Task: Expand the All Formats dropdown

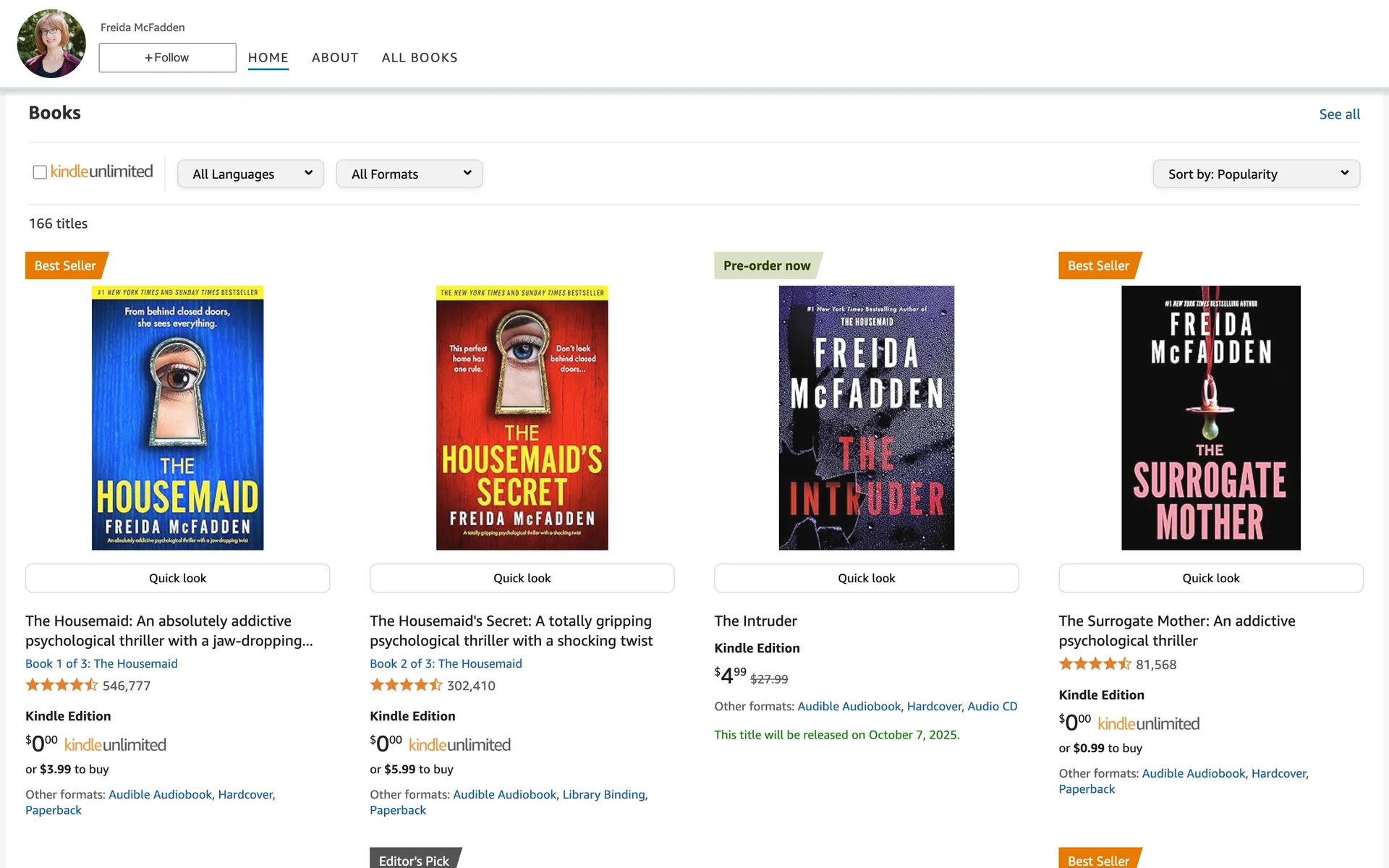Action: coord(409,174)
